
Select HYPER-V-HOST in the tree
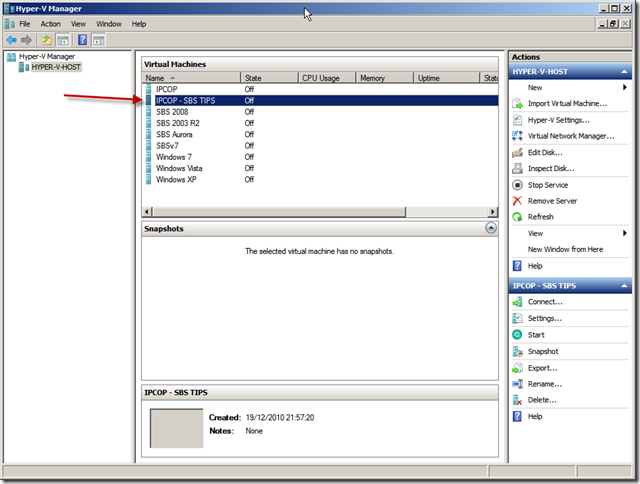(x=55, y=67)
